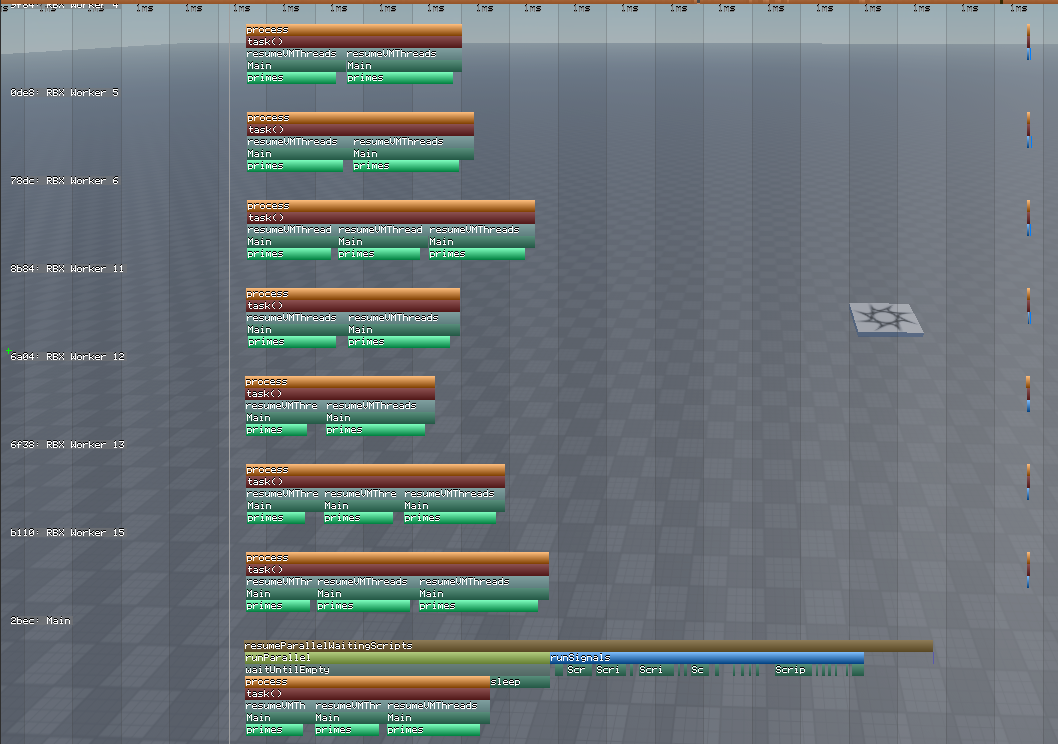Click the process bar in RBX Worker 11 row
Viewport: 1058px width, 744px height.
pos(353,294)
